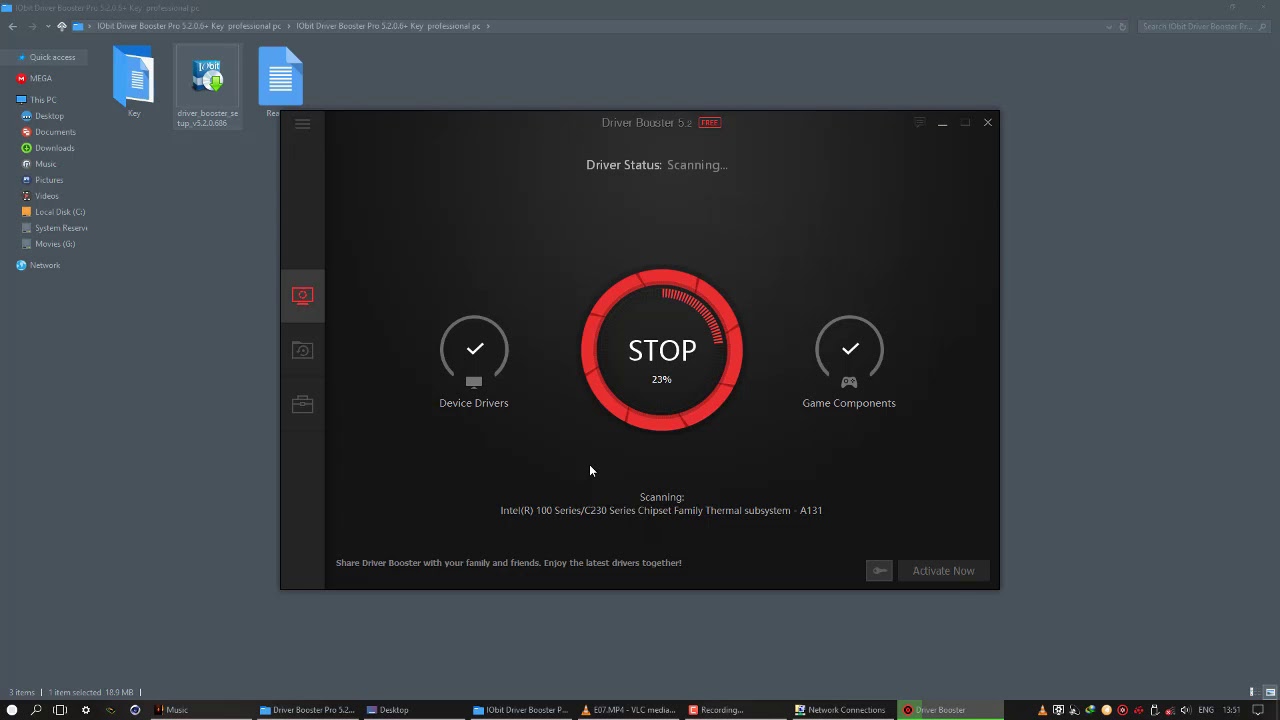Expand chevron at end of breadcrumb path
The image size is (1280, 720).
coord(488,26)
